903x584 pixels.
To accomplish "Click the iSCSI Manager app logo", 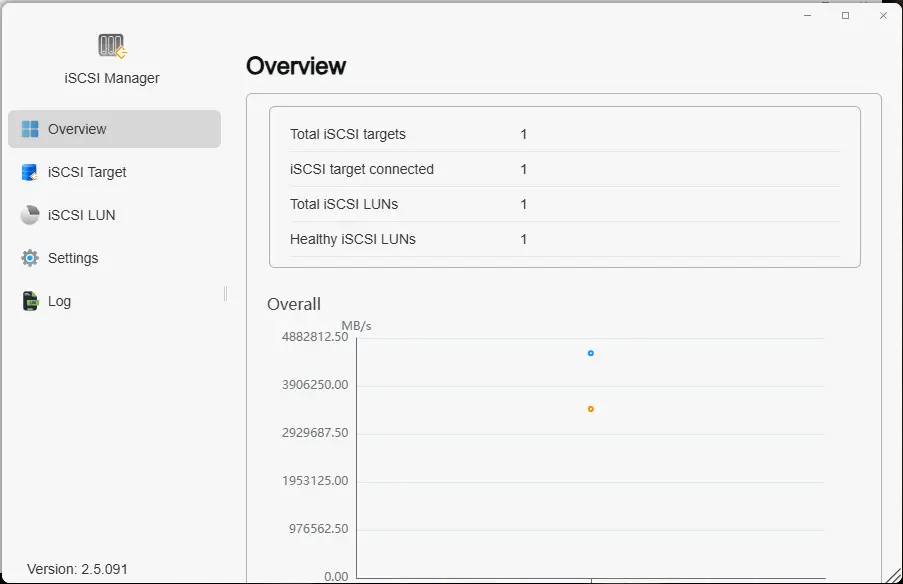I will click(111, 46).
